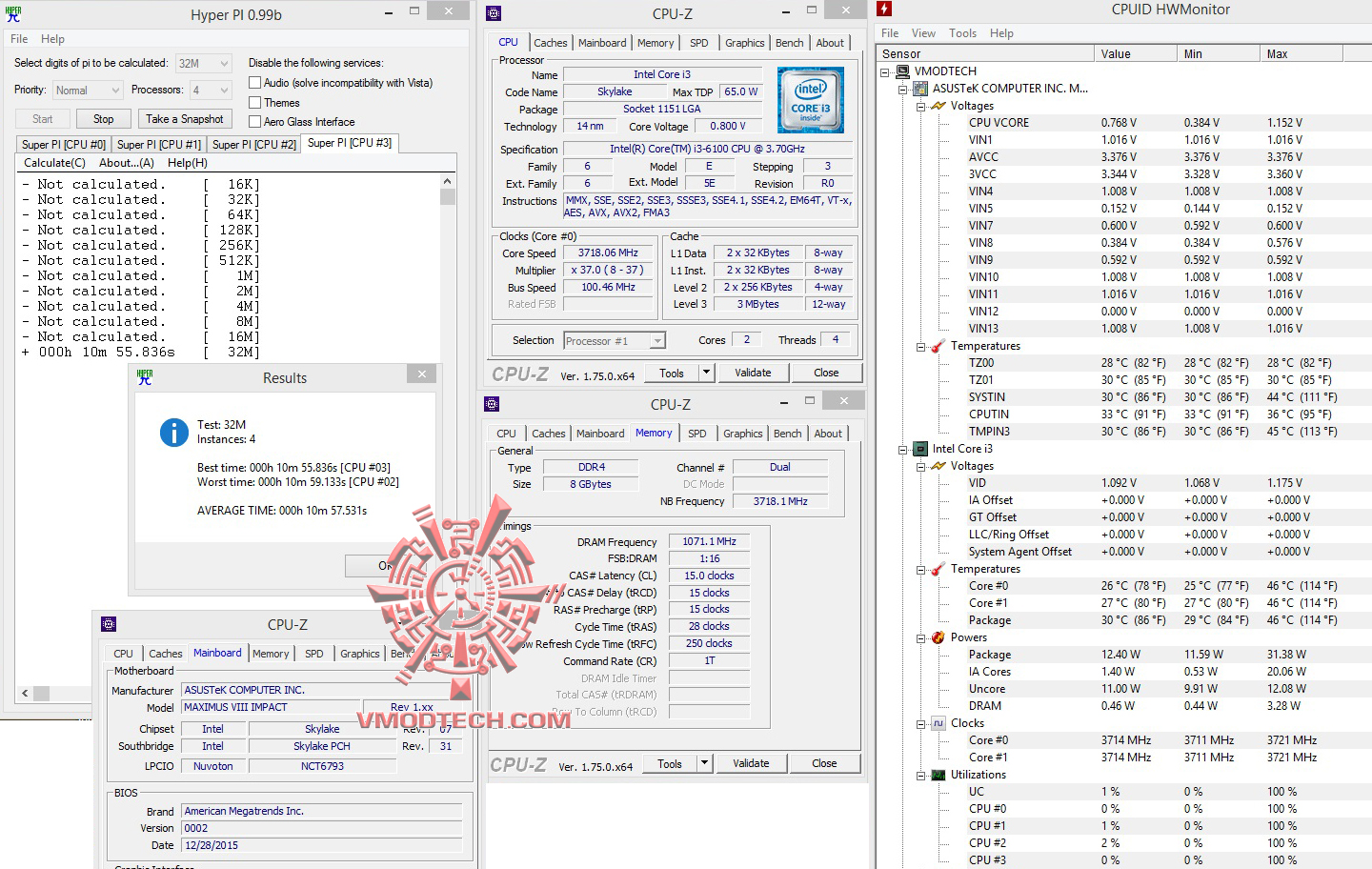Click the HWMonitor lightning bolt title icon
The image size is (1372, 869).
(x=884, y=10)
